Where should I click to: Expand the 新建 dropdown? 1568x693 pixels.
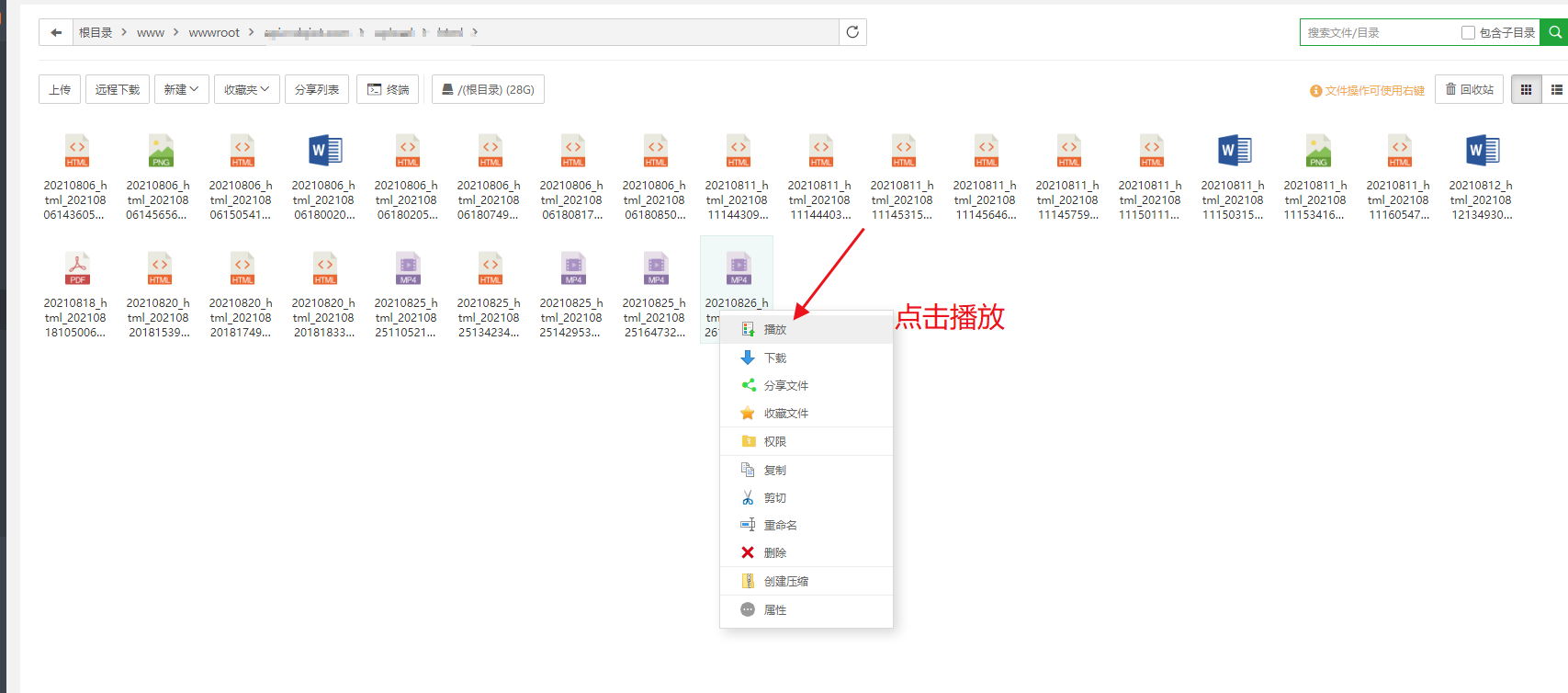click(x=181, y=89)
